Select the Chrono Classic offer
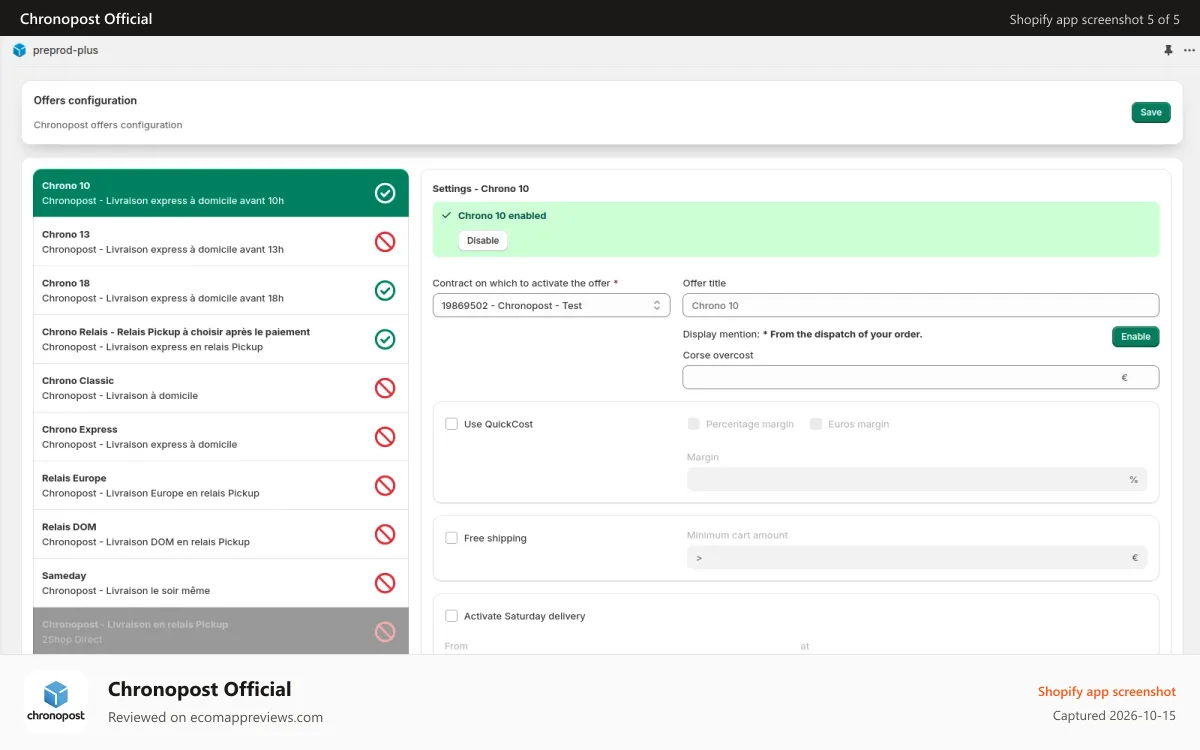 click(x=221, y=388)
